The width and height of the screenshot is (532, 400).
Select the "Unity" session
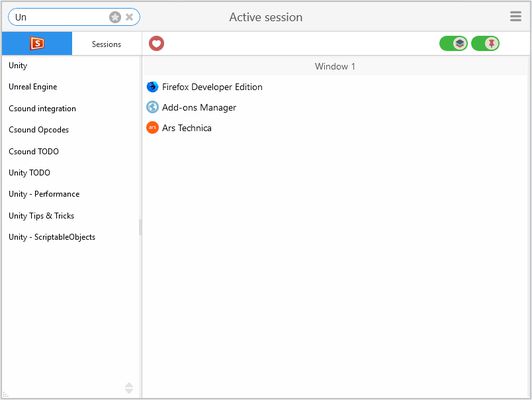[x=71, y=65]
